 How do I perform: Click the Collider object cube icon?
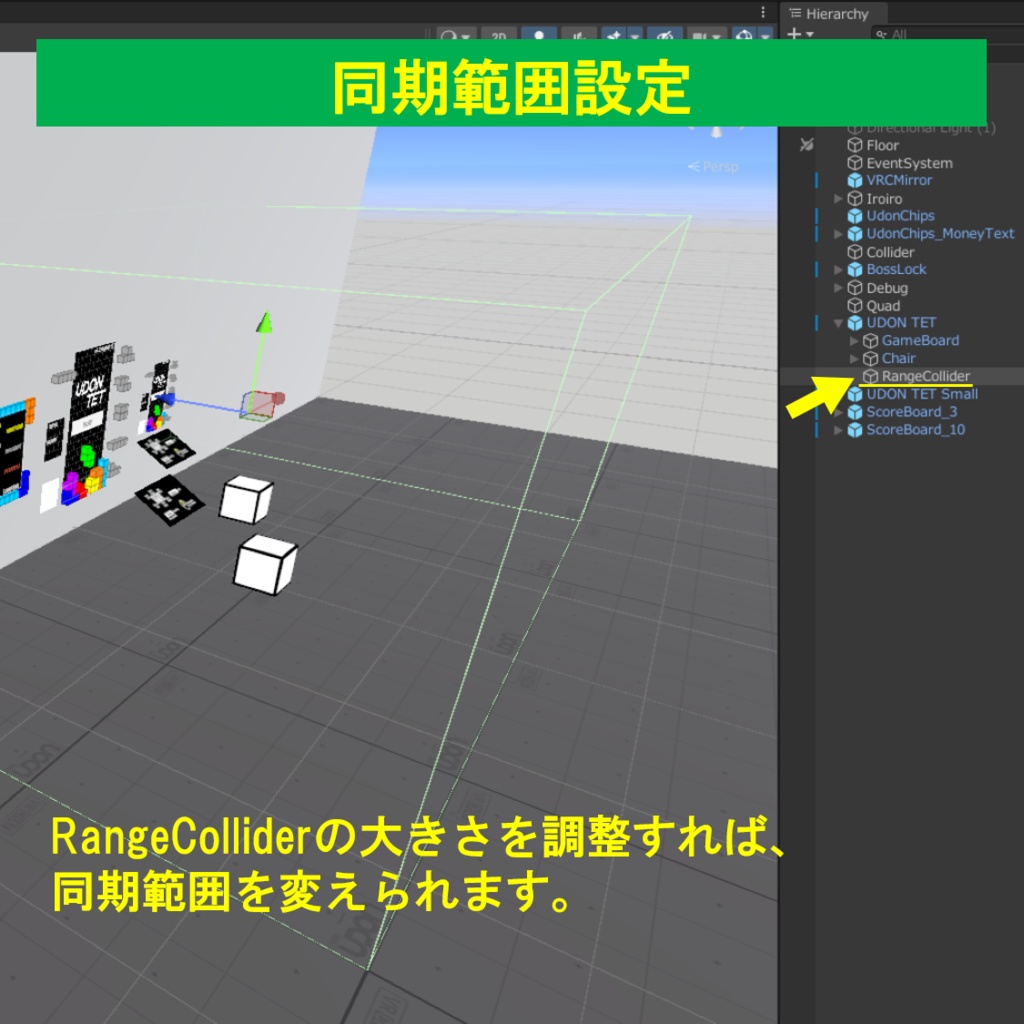[x=854, y=251]
